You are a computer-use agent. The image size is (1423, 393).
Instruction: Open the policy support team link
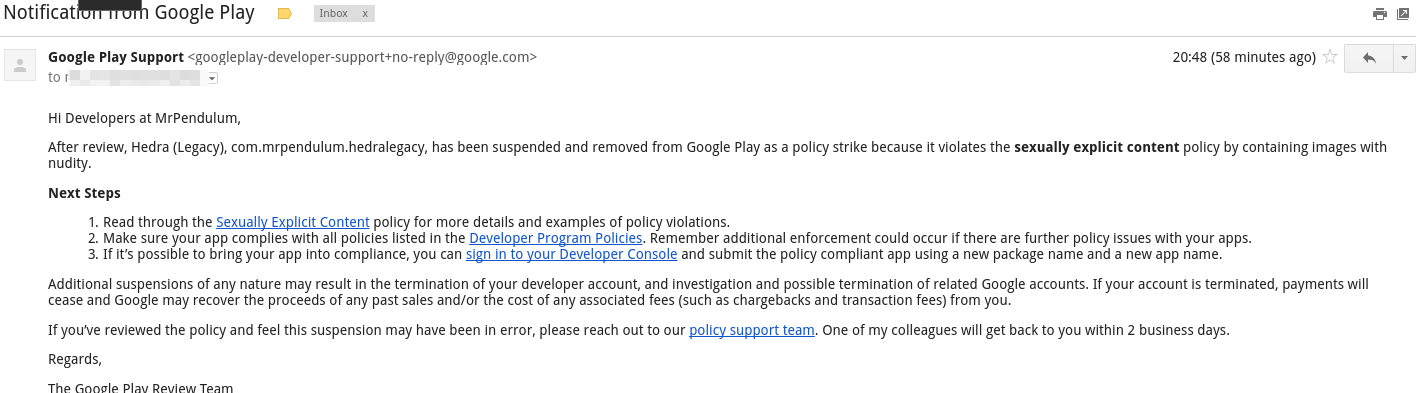(x=752, y=330)
